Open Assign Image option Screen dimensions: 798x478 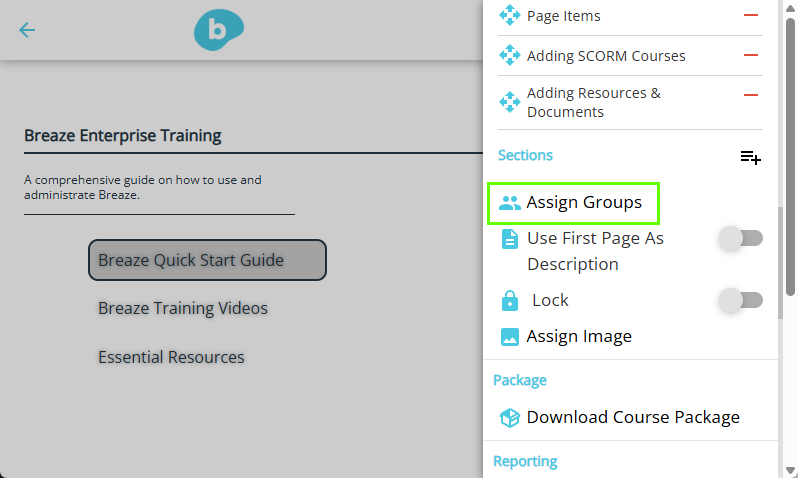point(565,336)
